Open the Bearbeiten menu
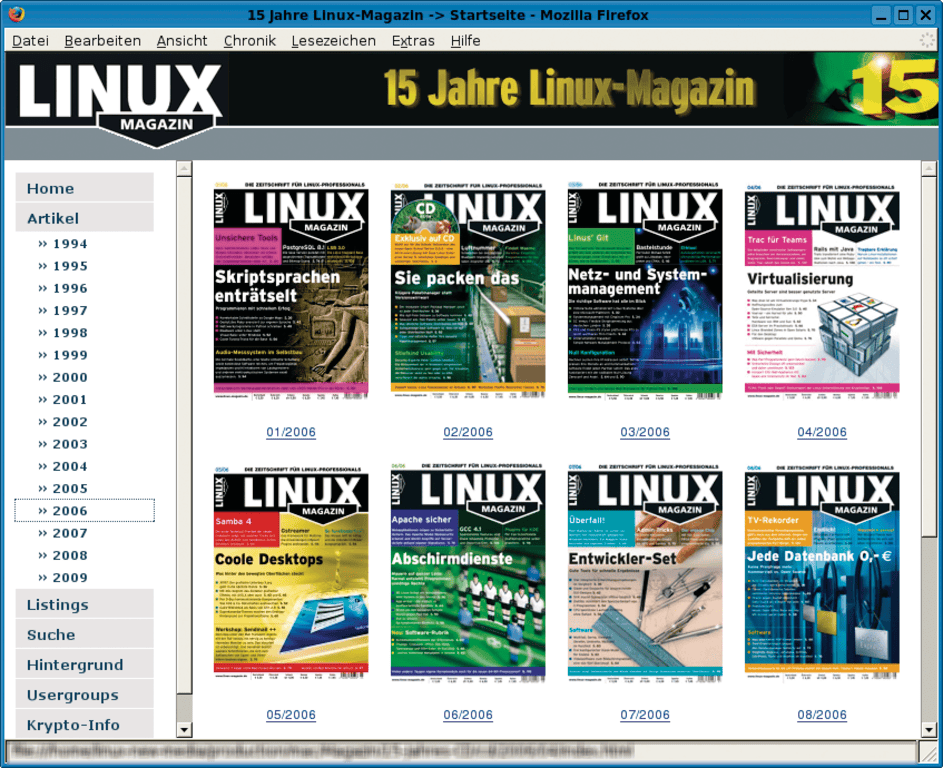Screen dimensions: 943x768 [x=102, y=41]
